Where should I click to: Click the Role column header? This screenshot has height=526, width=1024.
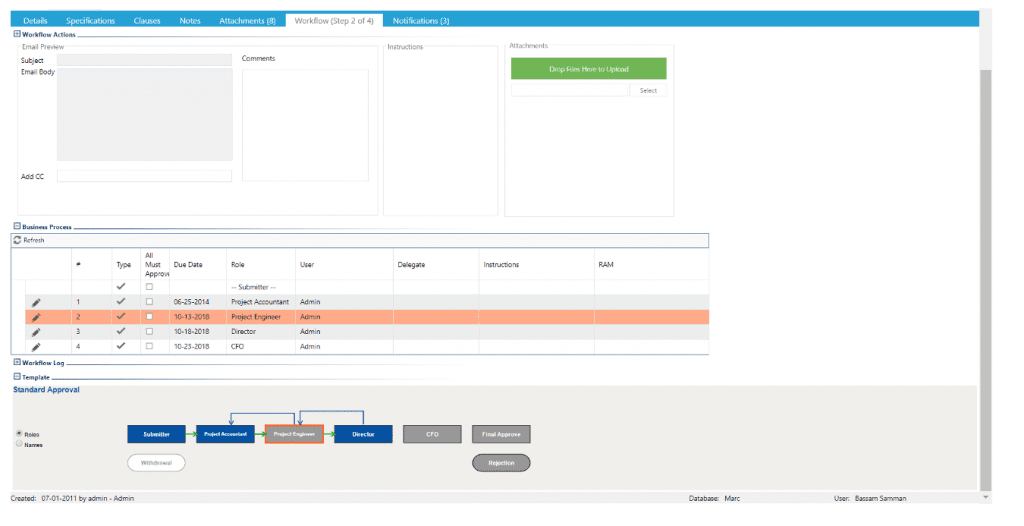tap(238, 265)
